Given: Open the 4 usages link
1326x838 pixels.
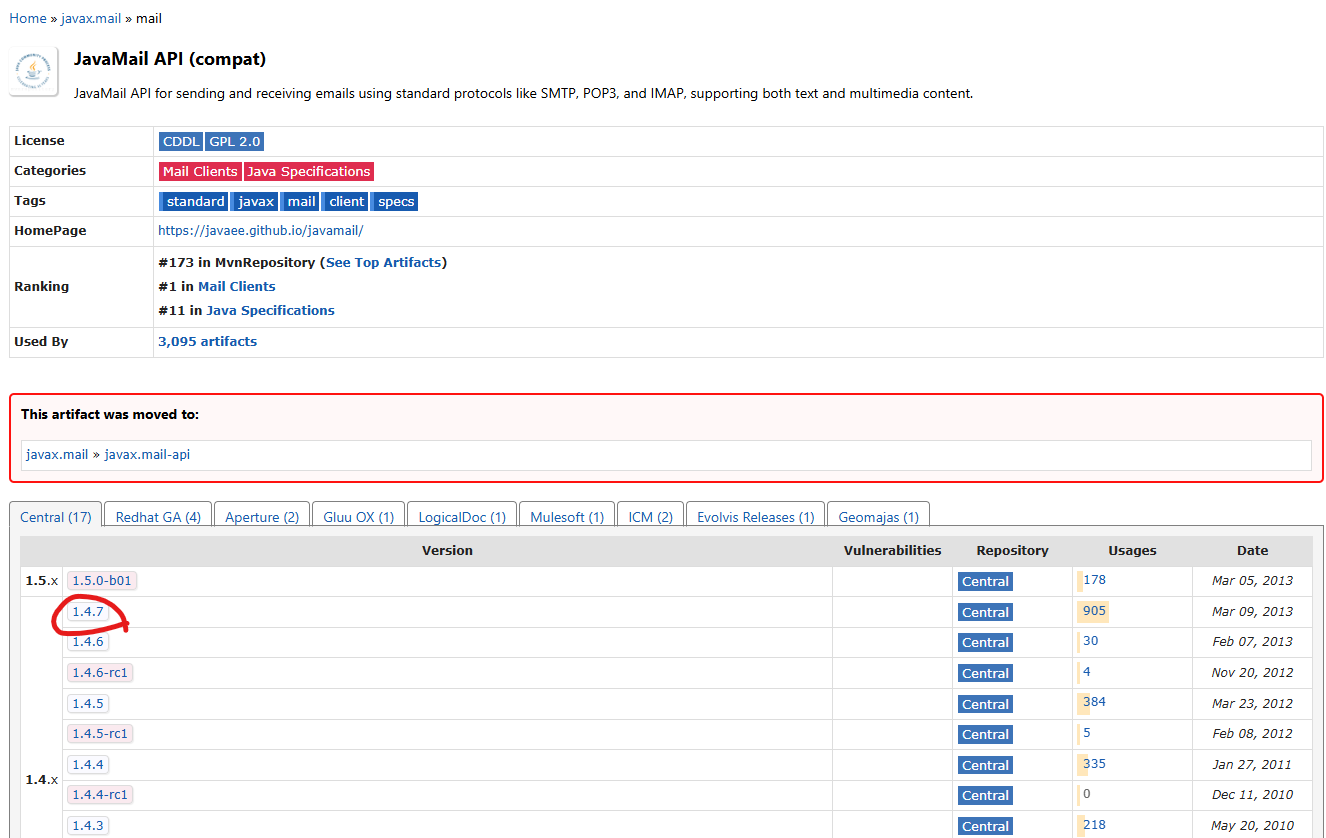Looking at the screenshot, I should coord(1087,672).
